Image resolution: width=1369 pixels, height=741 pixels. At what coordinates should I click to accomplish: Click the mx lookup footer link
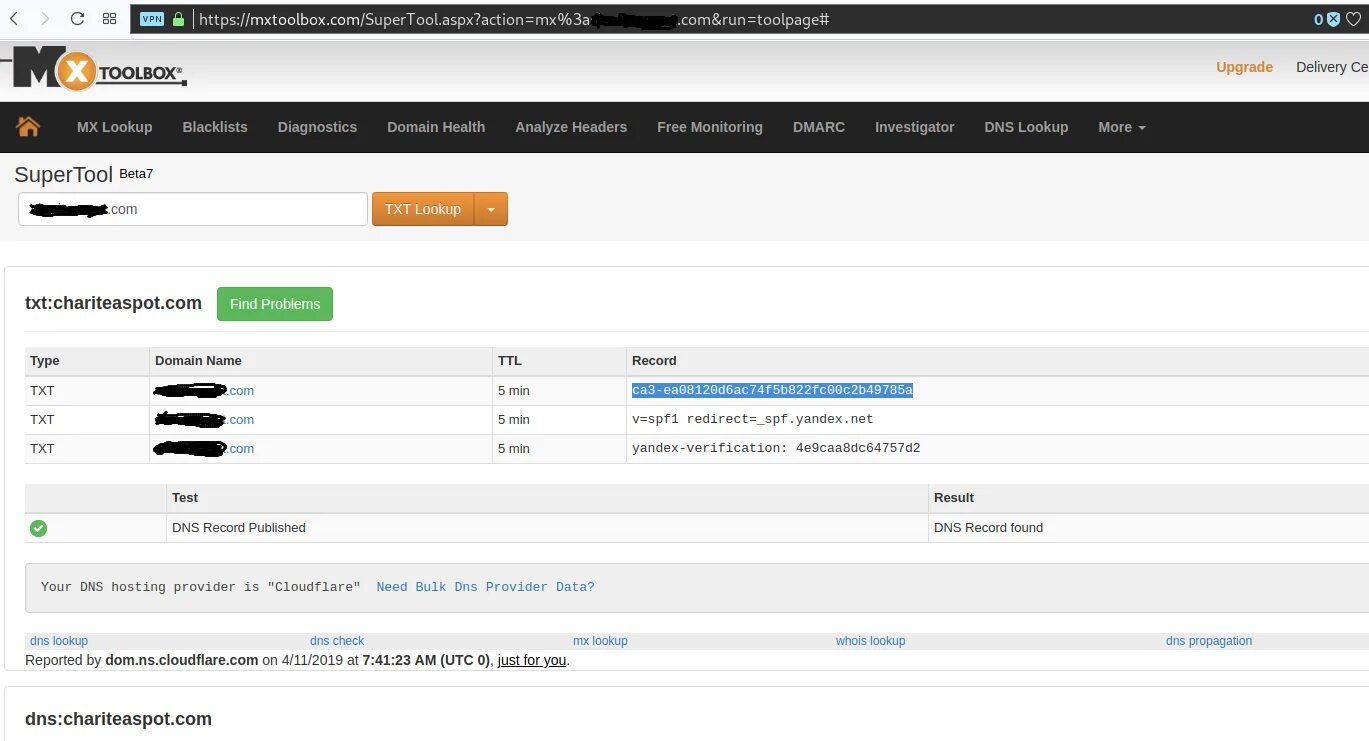pyautogui.click(x=600, y=641)
